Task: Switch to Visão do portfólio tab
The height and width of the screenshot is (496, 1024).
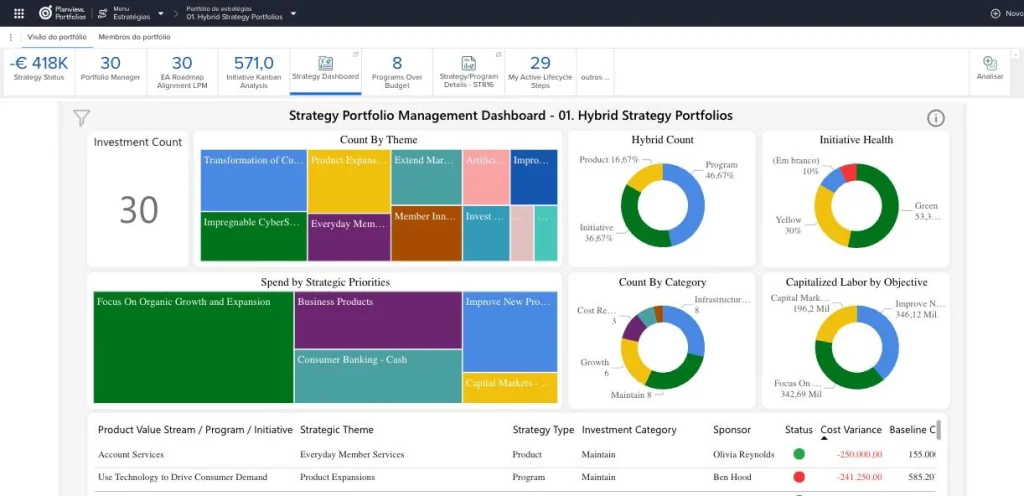Action: click(x=57, y=37)
